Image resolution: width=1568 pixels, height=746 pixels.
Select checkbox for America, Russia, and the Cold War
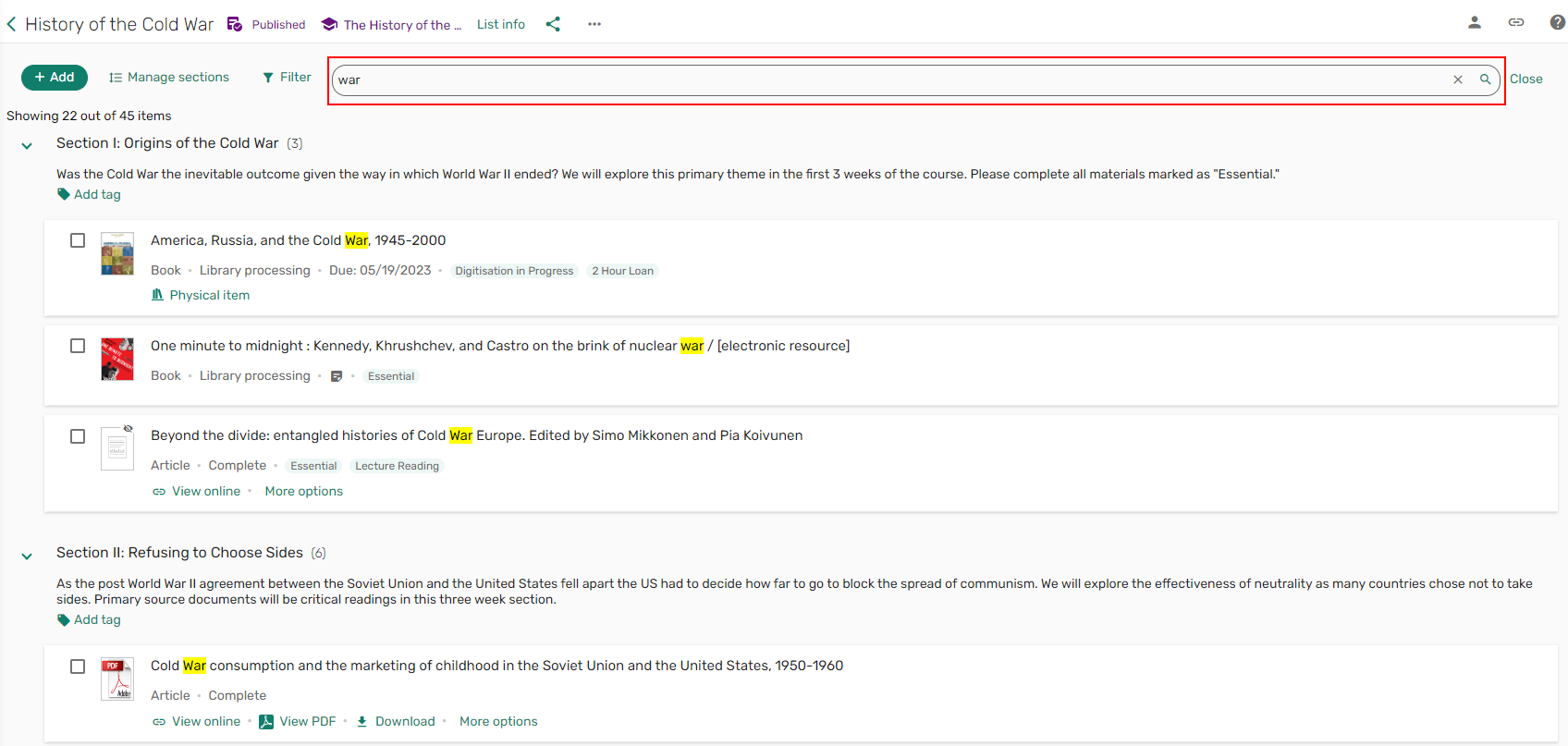coord(78,240)
